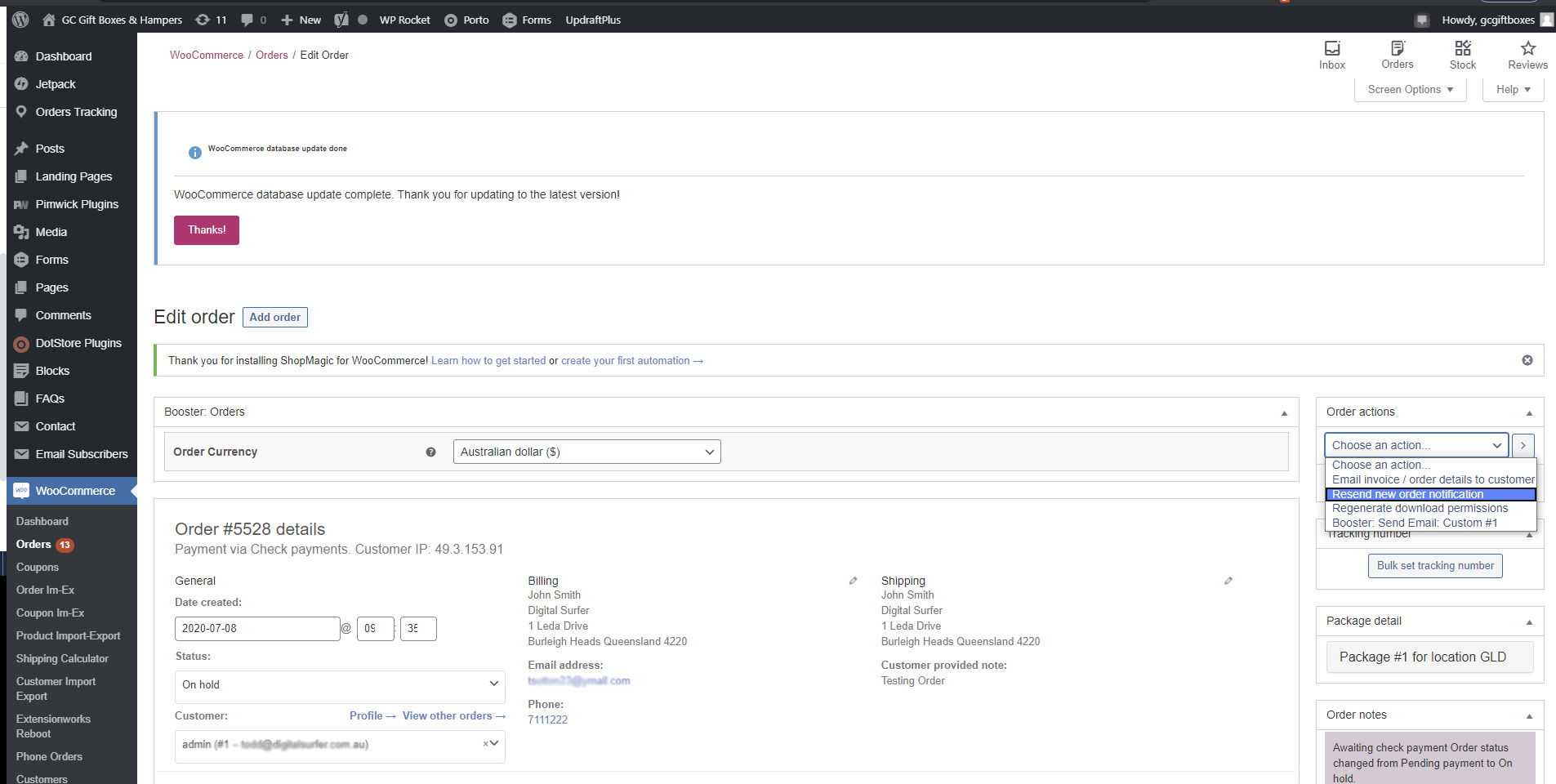1556x784 pixels.
Task: Click the Add order button
Action: click(x=275, y=317)
